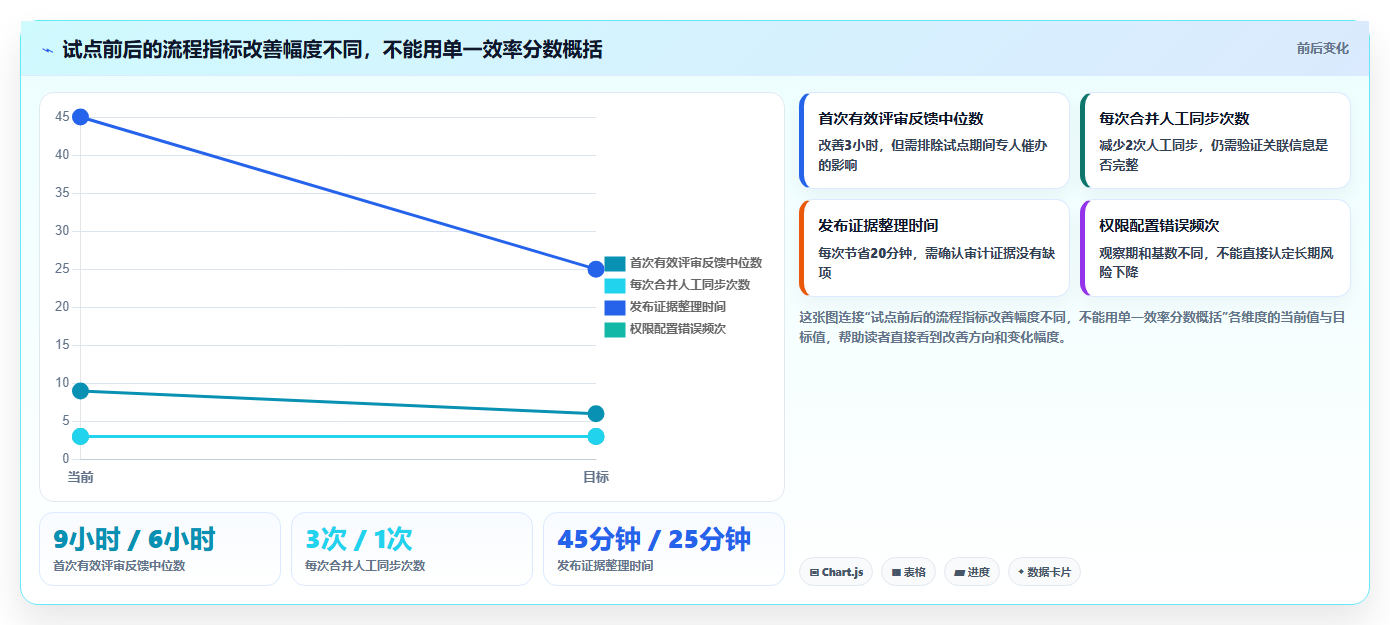Click the 45分钟 / 25分钟 stat card
This screenshot has height=625, width=1390.
coord(664,549)
